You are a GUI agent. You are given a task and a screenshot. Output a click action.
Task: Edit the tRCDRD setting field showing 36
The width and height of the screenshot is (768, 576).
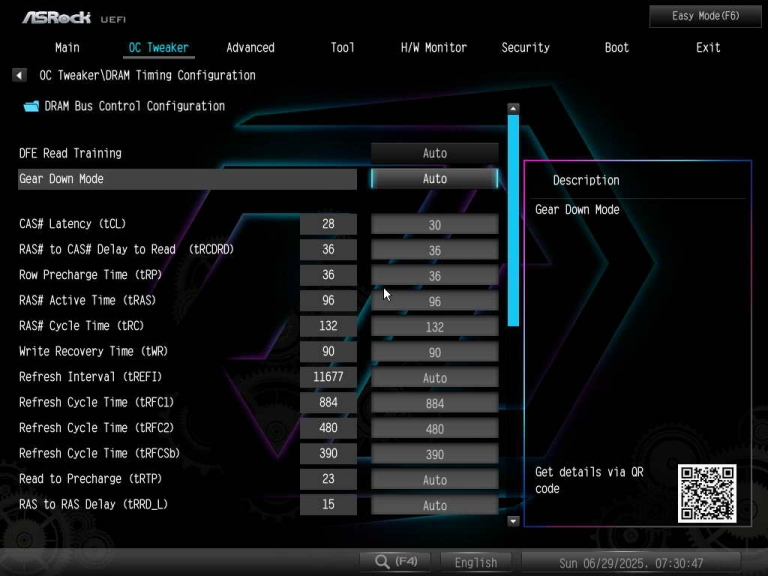pos(434,250)
